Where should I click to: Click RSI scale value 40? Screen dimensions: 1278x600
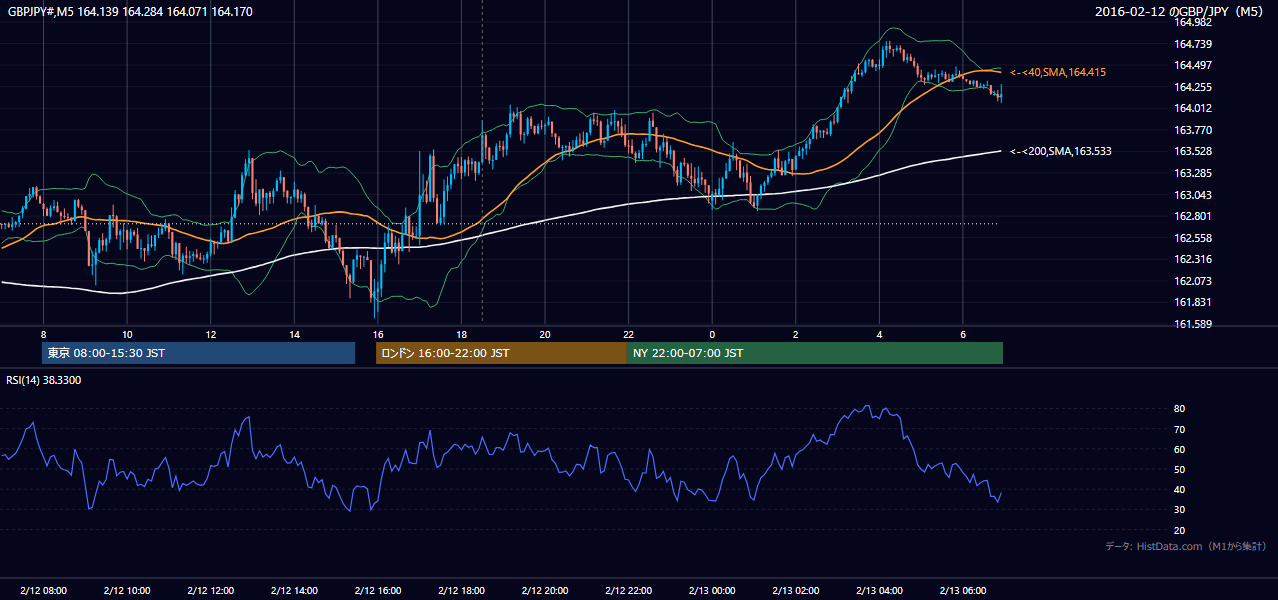tap(1179, 489)
